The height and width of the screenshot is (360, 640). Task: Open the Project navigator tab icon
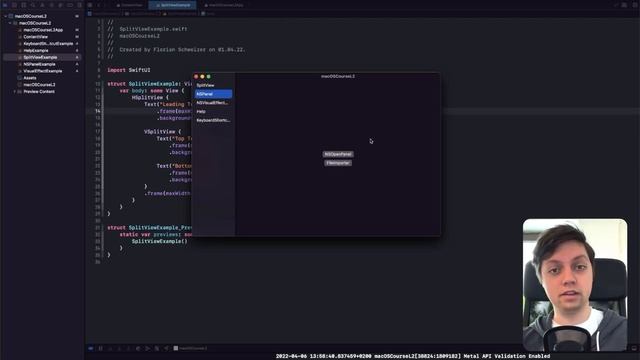coord(5,5)
